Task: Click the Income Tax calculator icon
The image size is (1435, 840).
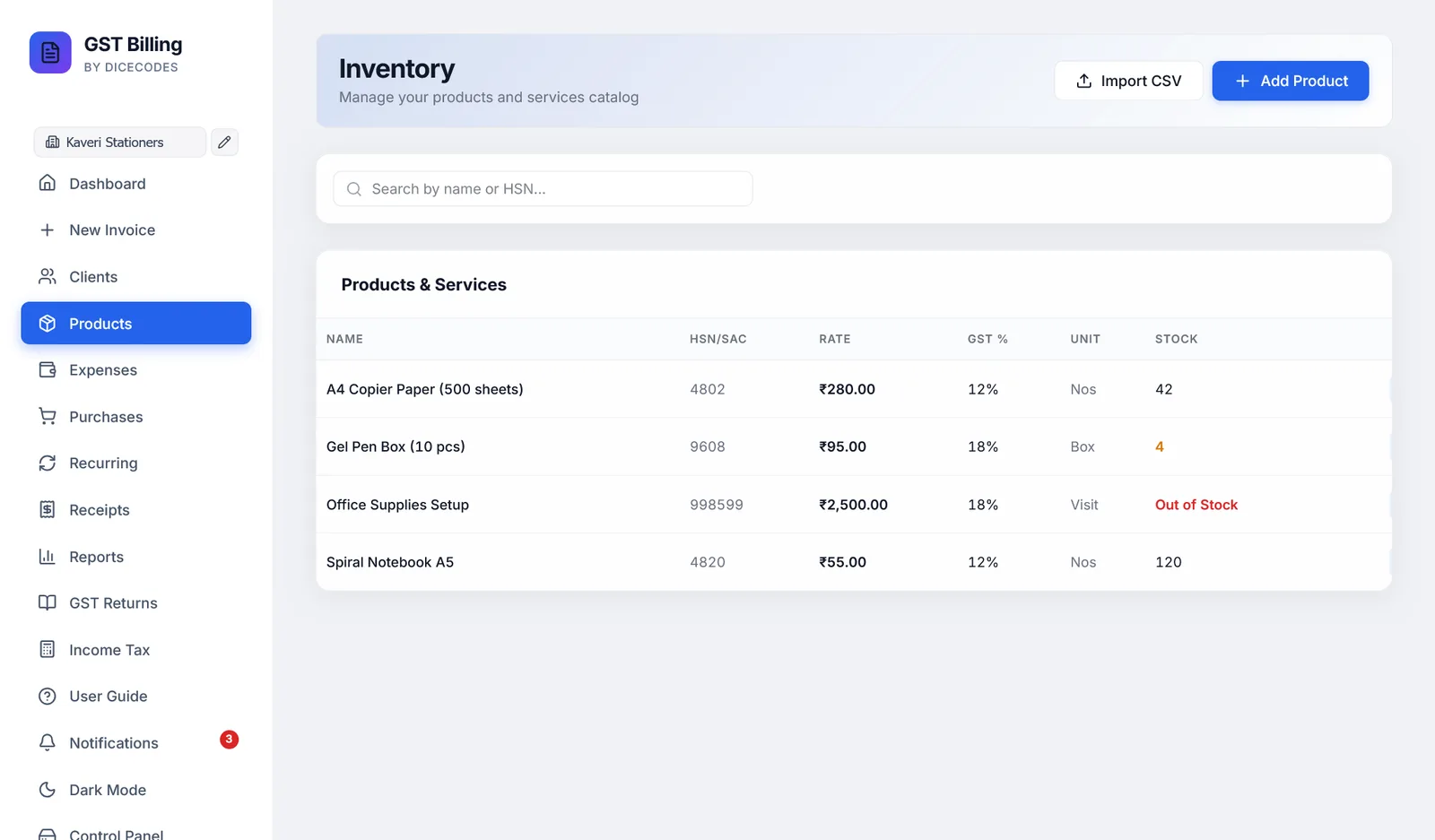Action: click(x=48, y=649)
